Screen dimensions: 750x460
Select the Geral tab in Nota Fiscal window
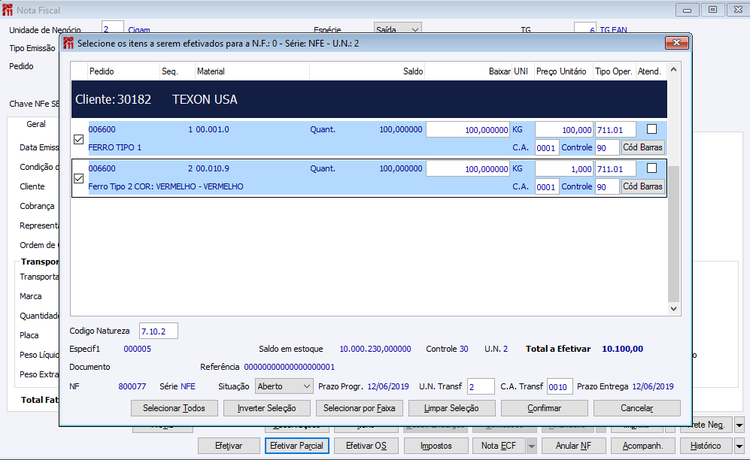(36, 124)
